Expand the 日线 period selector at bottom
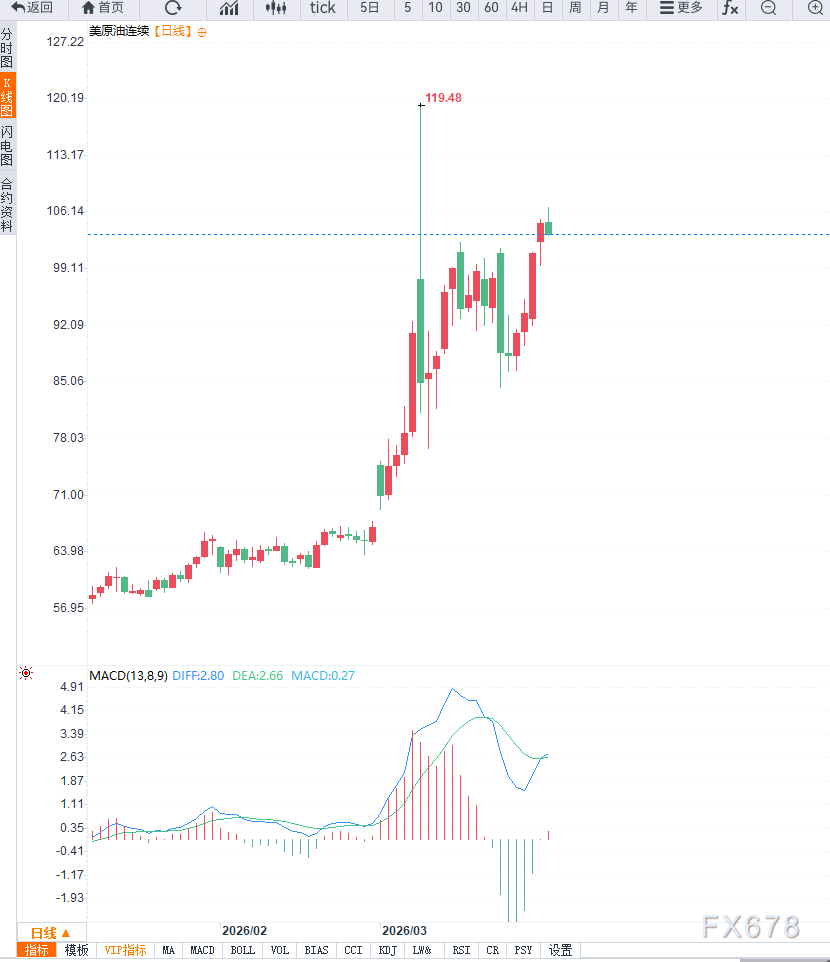The image size is (830, 962). pos(50,932)
